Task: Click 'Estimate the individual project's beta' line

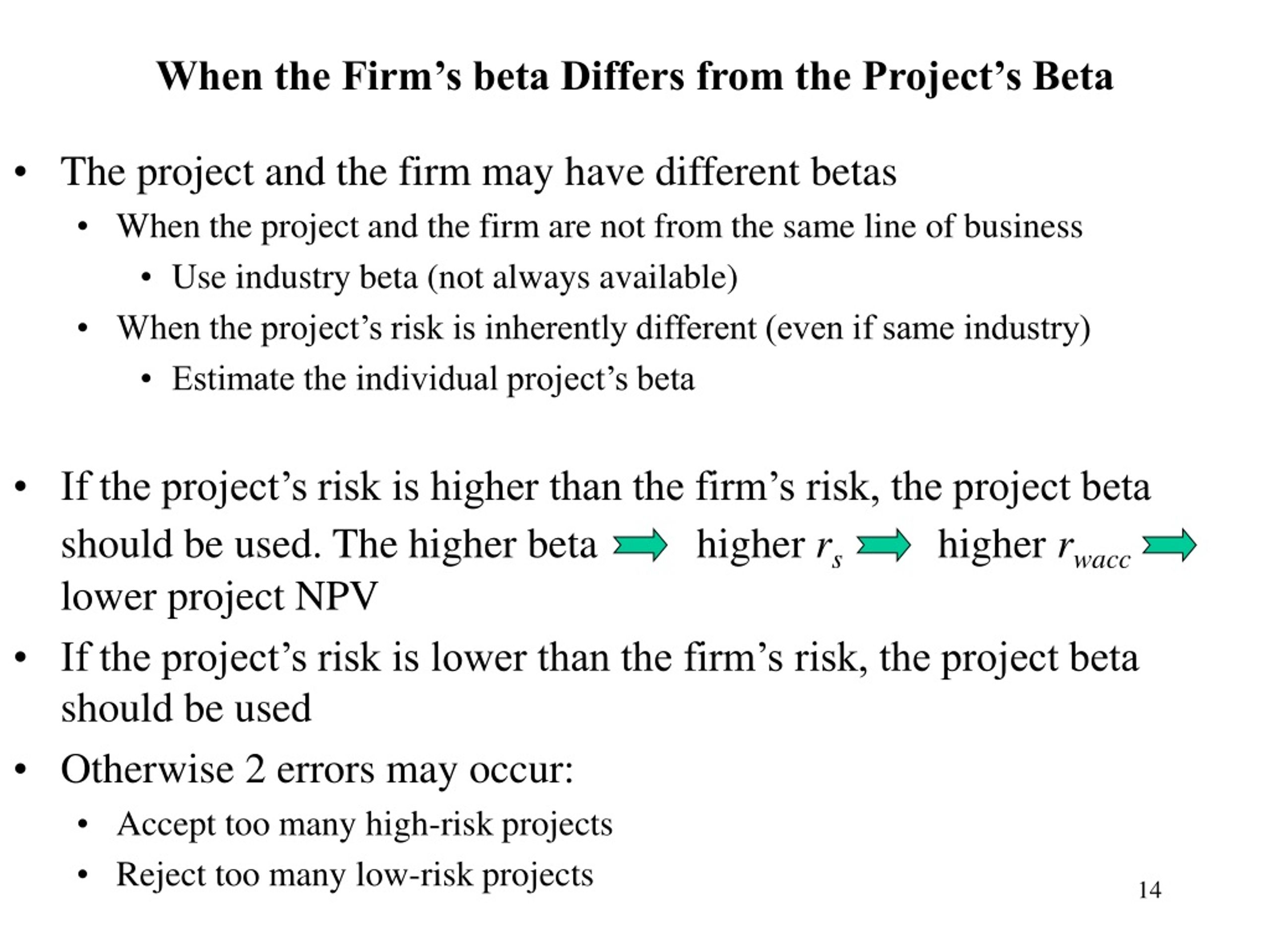Action: tap(434, 380)
